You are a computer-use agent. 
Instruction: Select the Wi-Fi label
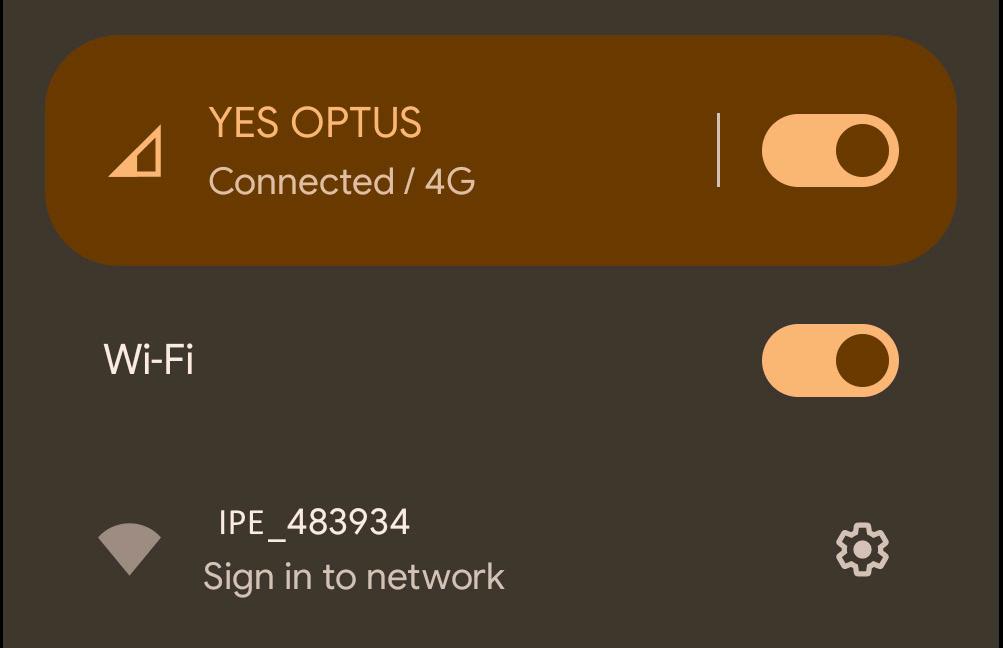coord(148,359)
